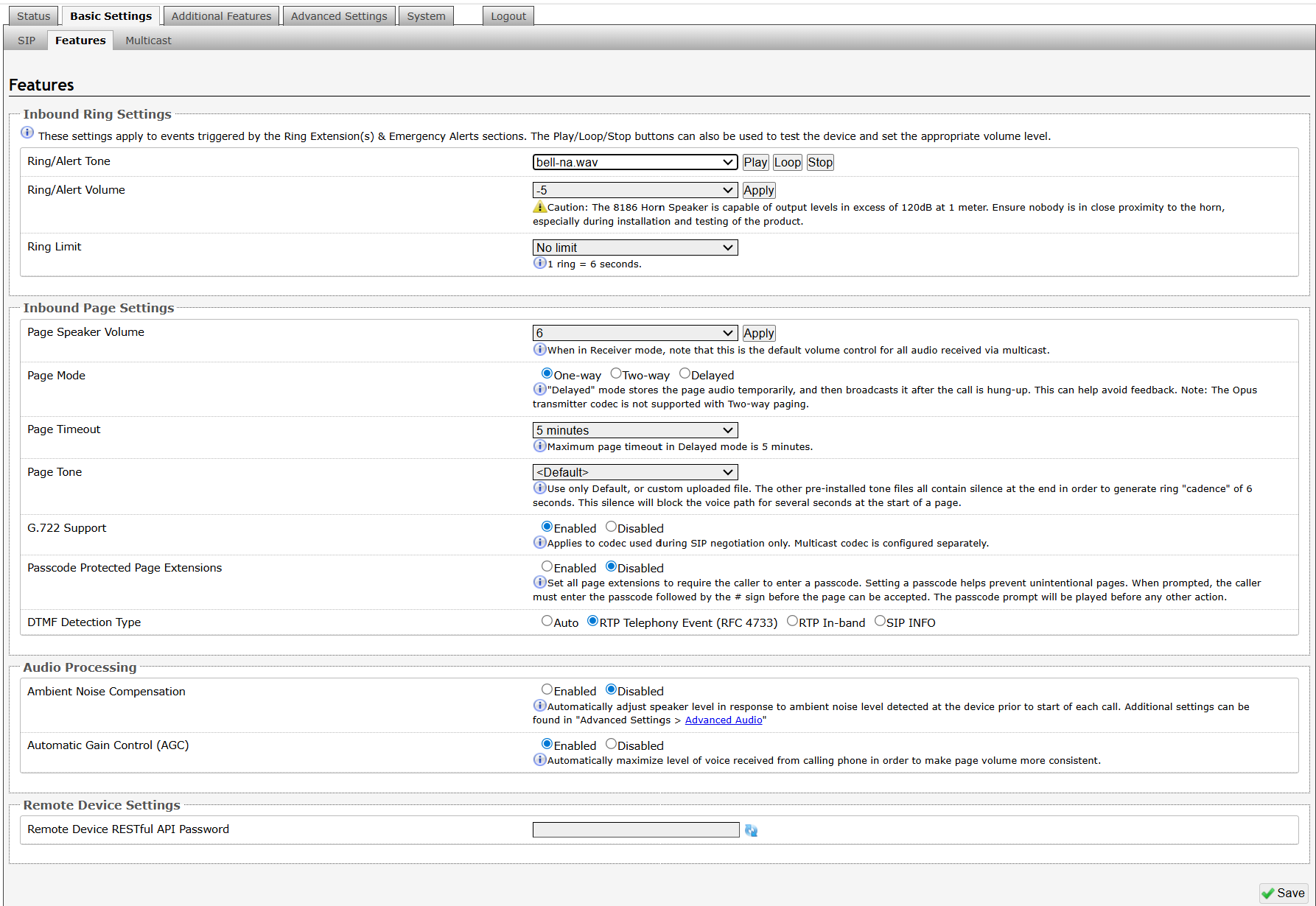Open the Ring/Alert Tone dropdown
The image size is (1316, 906).
pyautogui.click(x=635, y=162)
